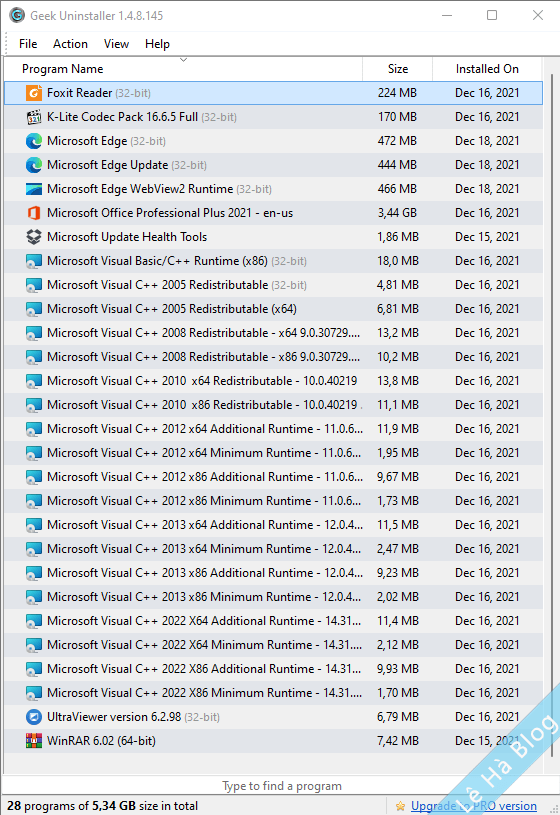
Task: Open the View menu
Action: 116,44
